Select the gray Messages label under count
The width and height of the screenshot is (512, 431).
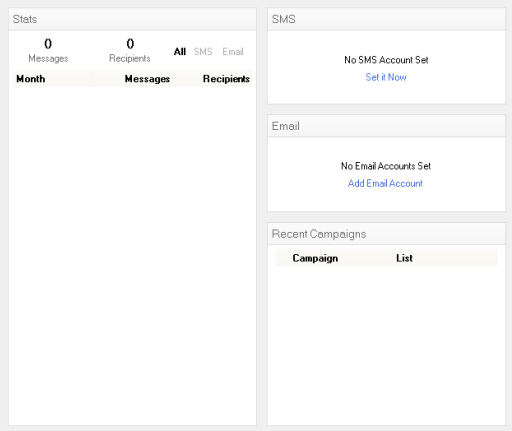[48, 59]
